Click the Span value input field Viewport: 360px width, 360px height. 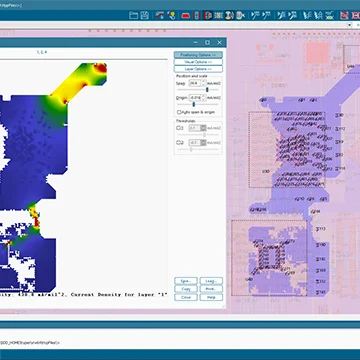click(194, 83)
